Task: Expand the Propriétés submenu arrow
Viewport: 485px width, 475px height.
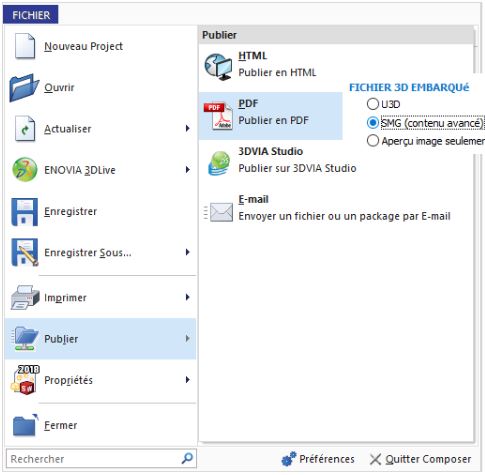Action: pos(188,380)
